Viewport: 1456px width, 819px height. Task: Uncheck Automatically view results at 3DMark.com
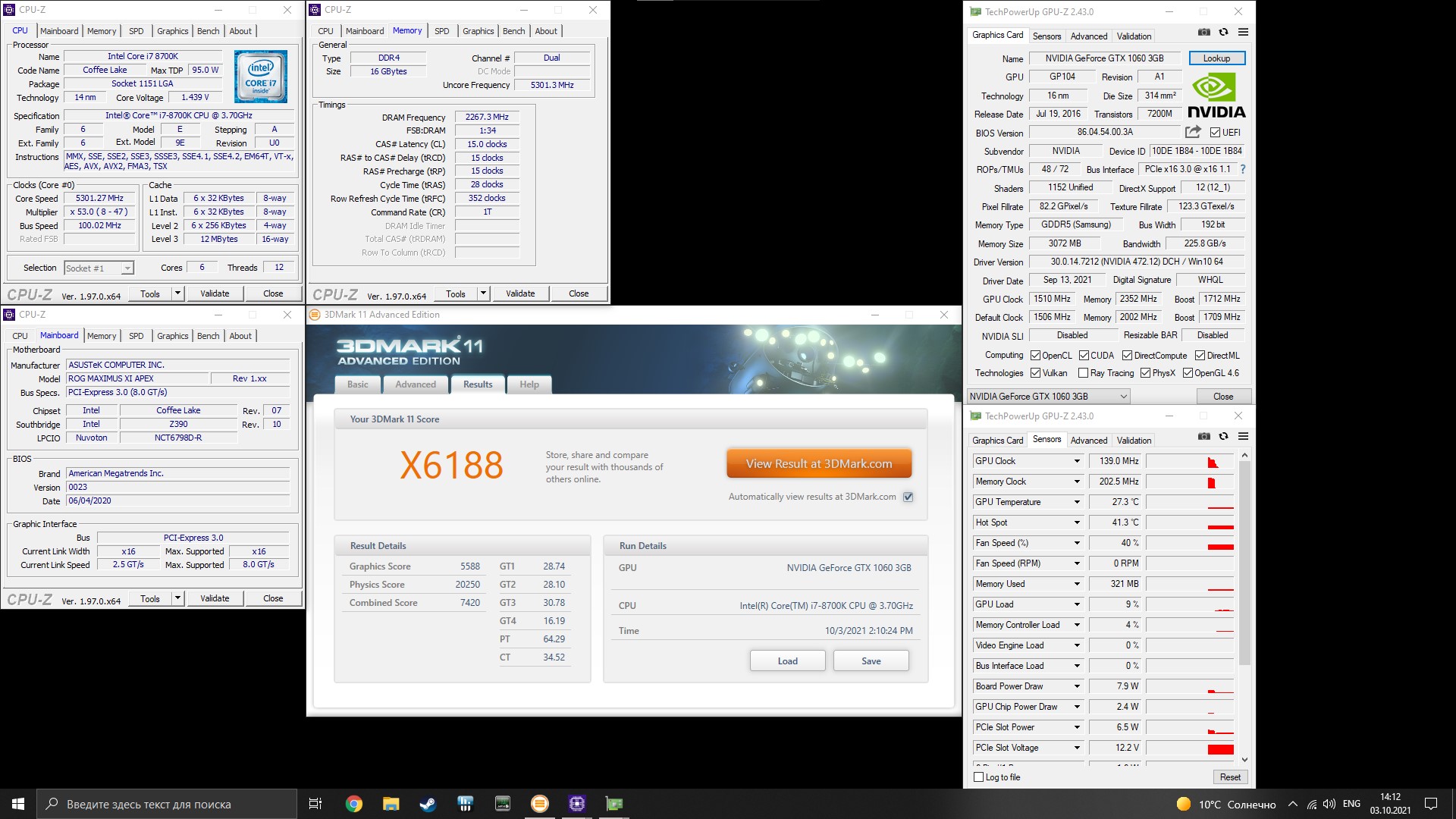(908, 497)
